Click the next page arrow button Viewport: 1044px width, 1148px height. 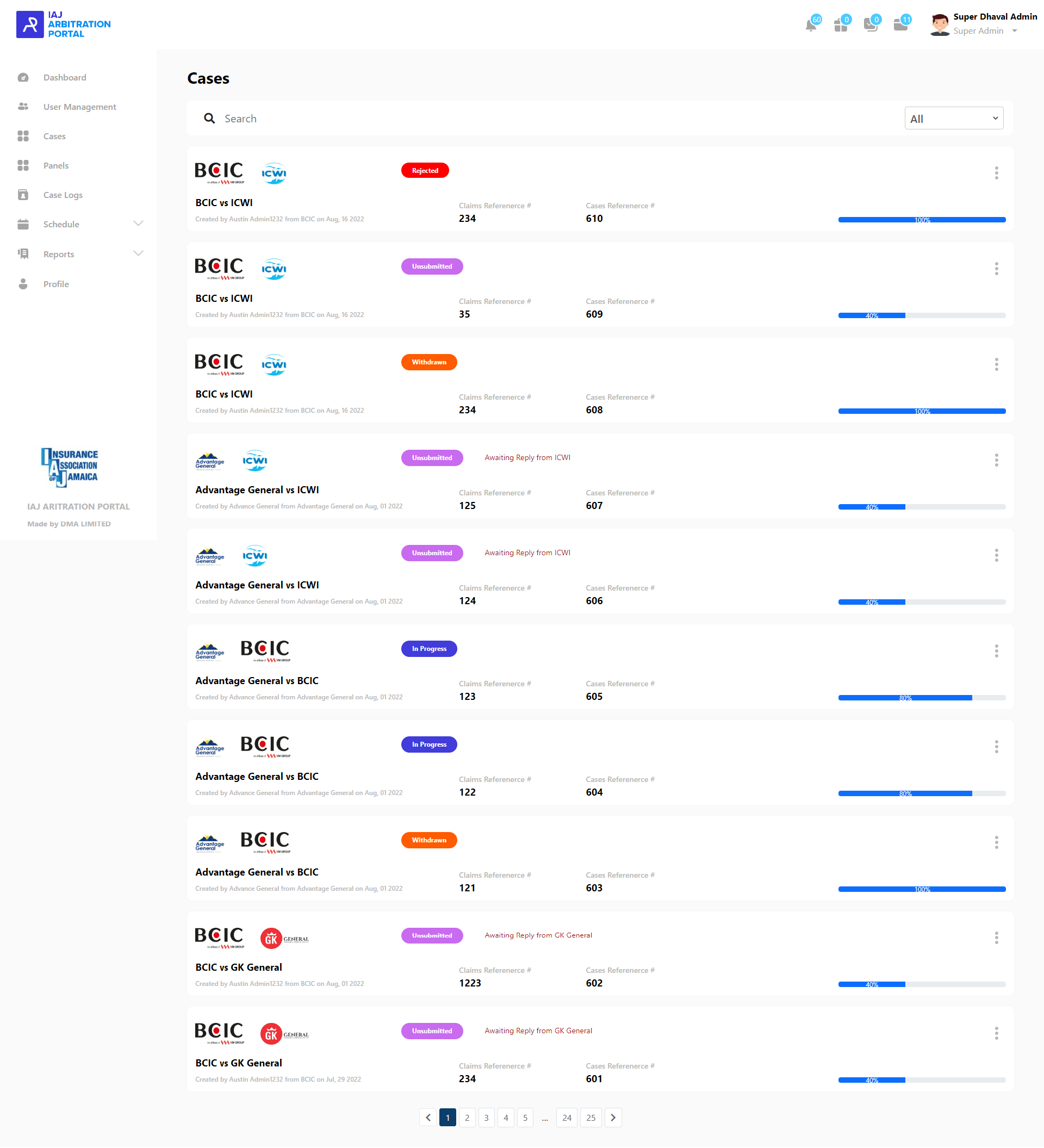(613, 1117)
